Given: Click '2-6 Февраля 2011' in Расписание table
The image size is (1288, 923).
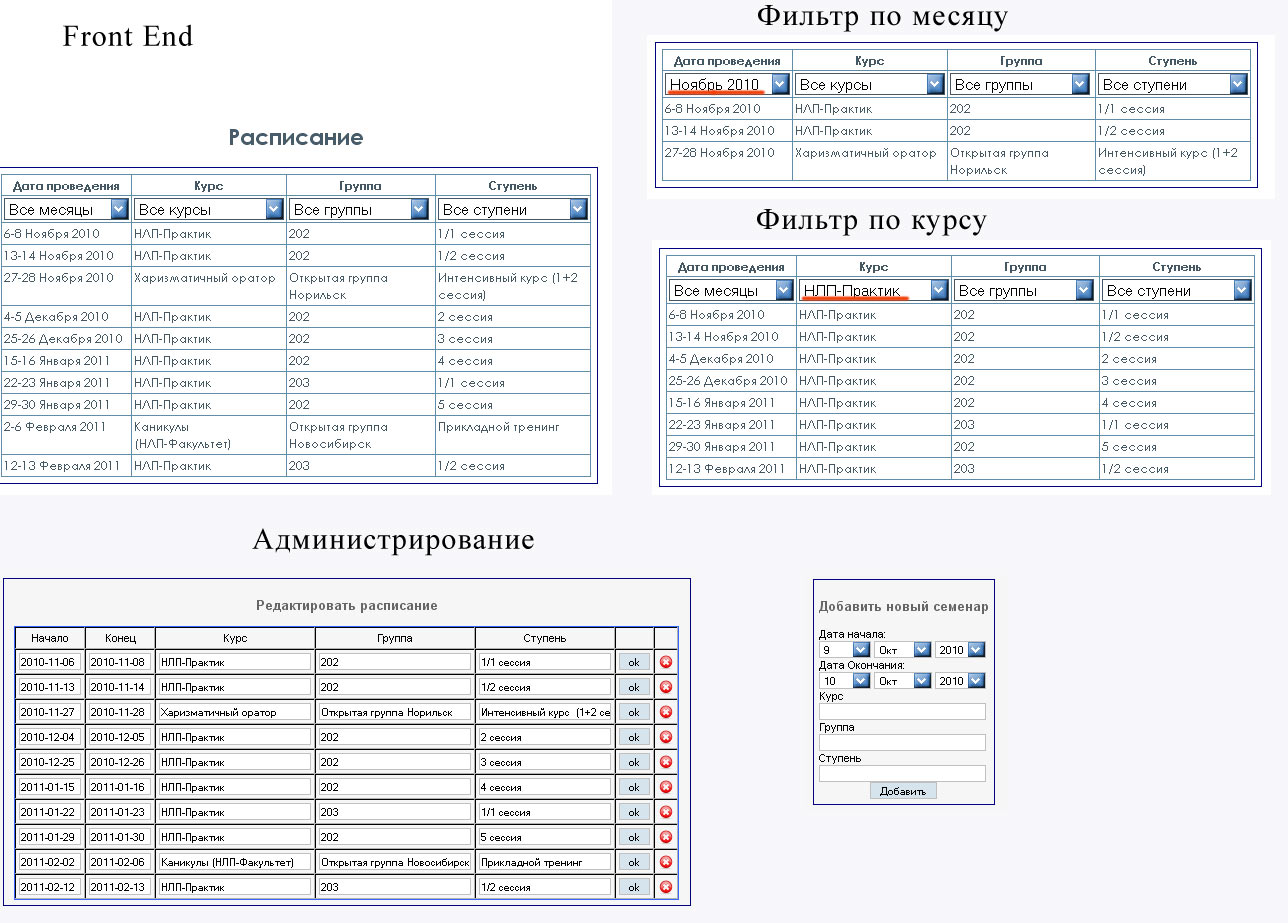Looking at the screenshot, I should (55, 427).
